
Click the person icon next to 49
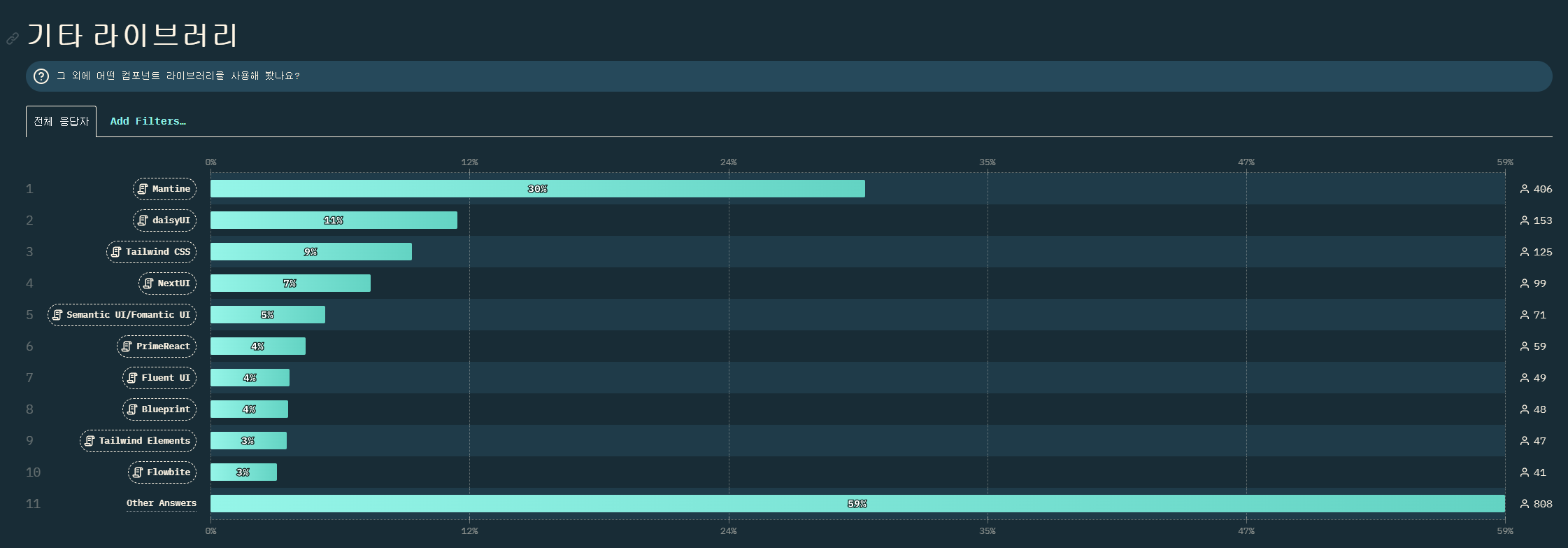point(1525,378)
